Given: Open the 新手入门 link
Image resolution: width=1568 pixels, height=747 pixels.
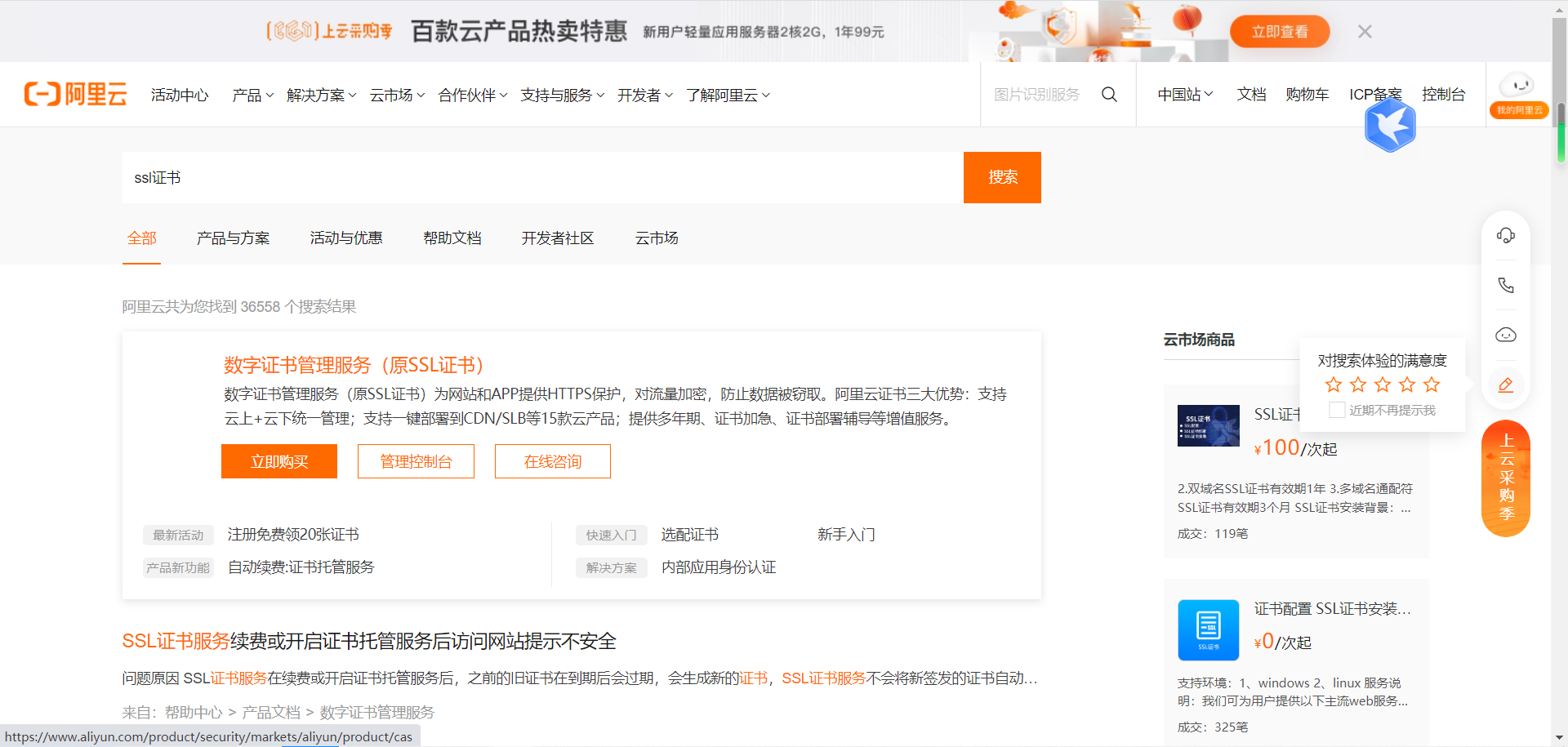Looking at the screenshot, I should click(846, 535).
